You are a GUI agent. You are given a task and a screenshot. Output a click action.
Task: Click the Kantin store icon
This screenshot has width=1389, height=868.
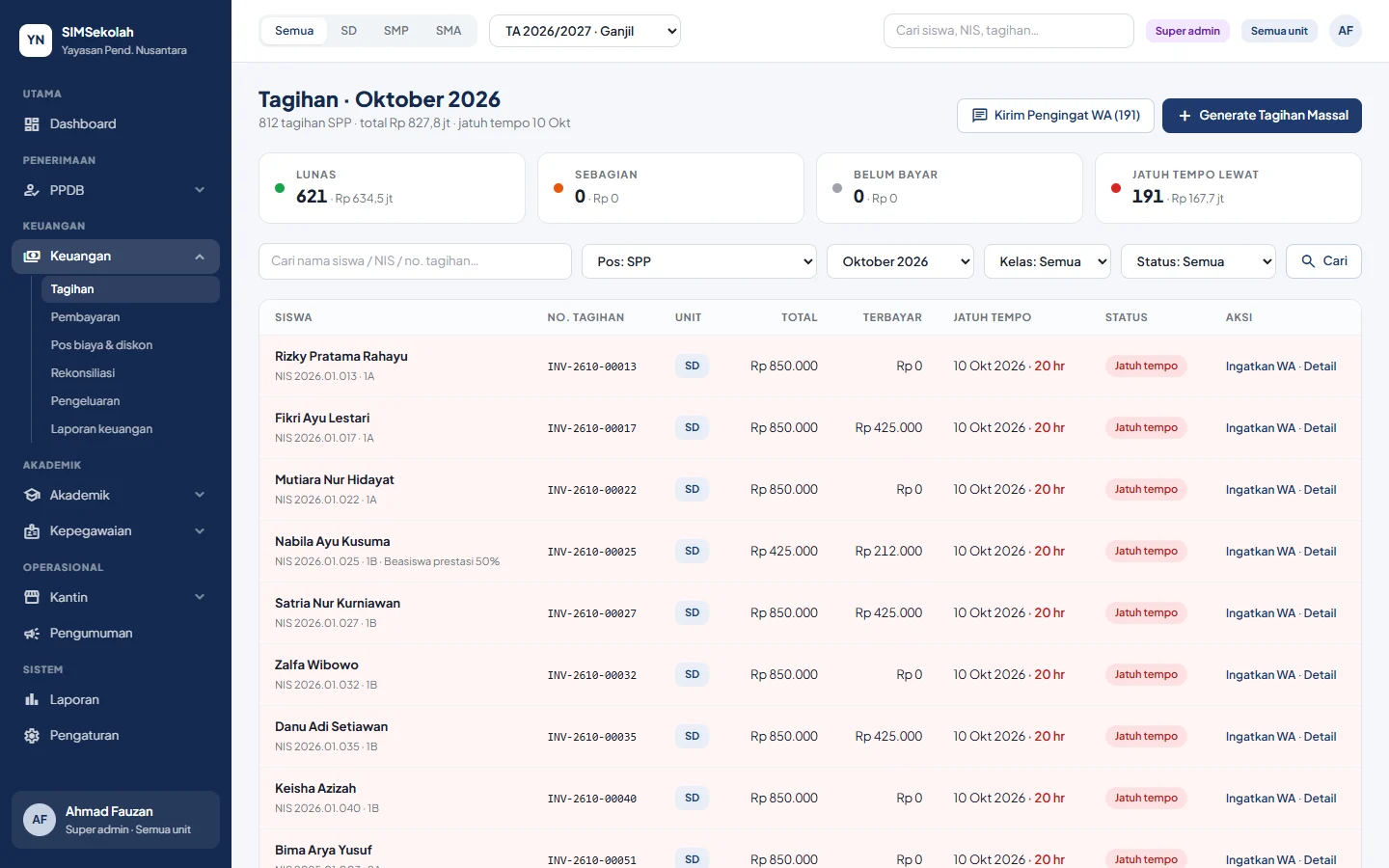point(32,598)
